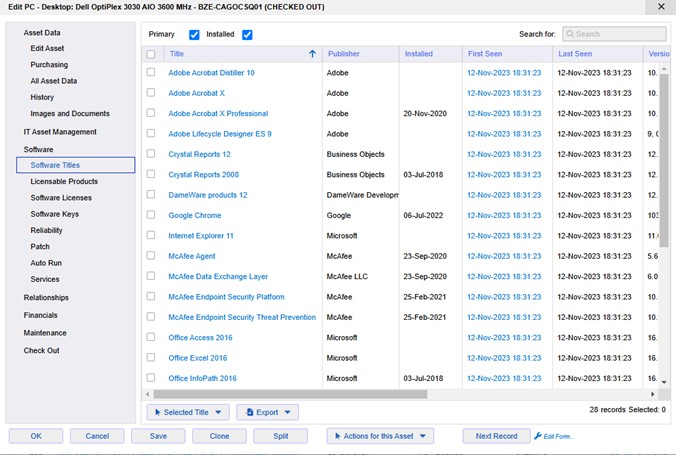Sort by the Installed column header

tap(419, 54)
